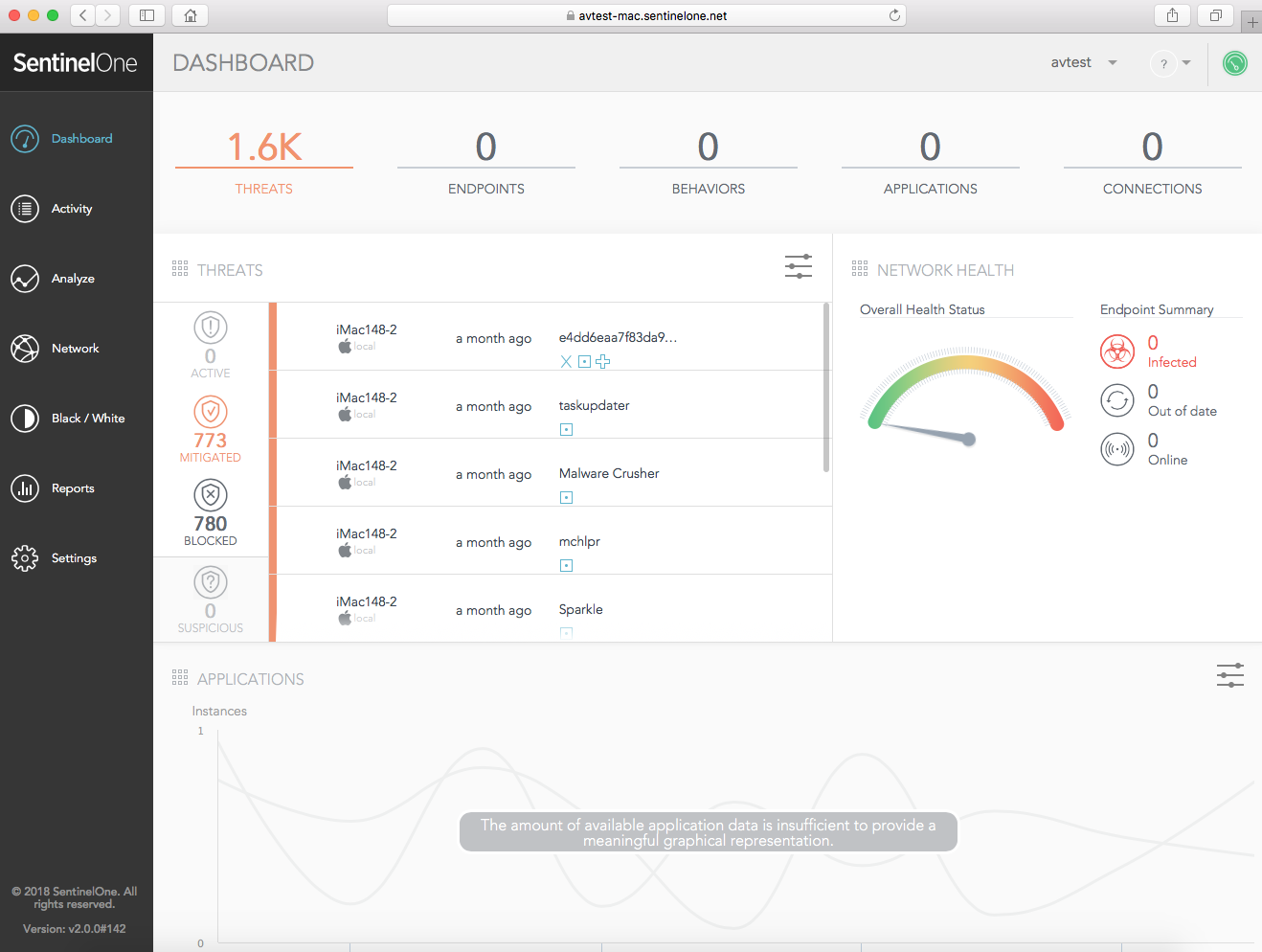This screenshot has width=1262, height=952.
Task: Click the green status icon top right
Action: click(1234, 63)
